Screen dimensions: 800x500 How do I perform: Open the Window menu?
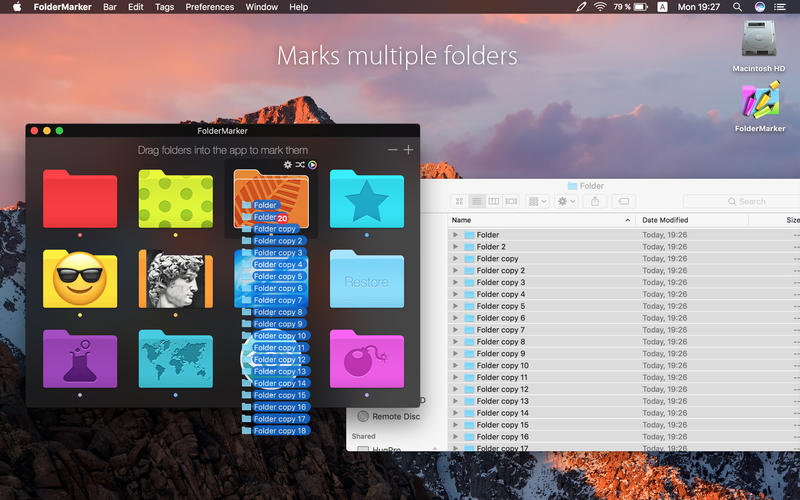pos(262,7)
